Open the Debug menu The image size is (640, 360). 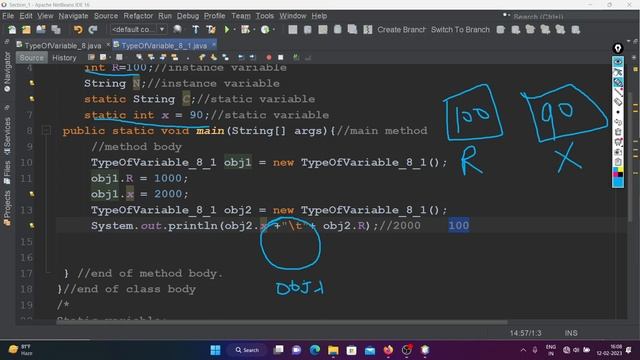(x=188, y=16)
